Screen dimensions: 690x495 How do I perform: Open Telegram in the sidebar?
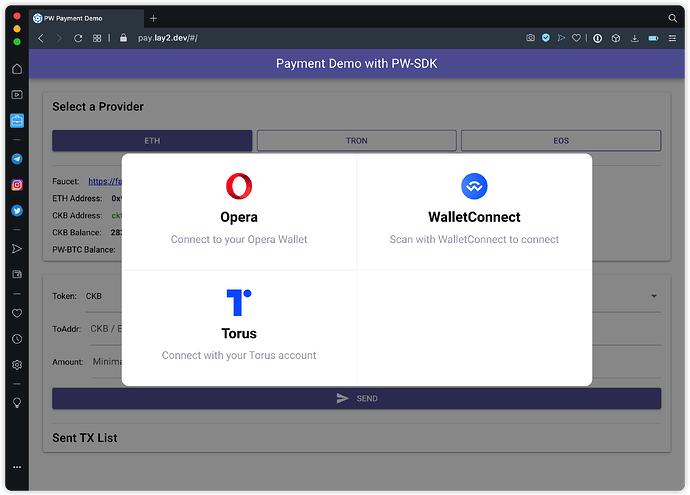point(17,159)
